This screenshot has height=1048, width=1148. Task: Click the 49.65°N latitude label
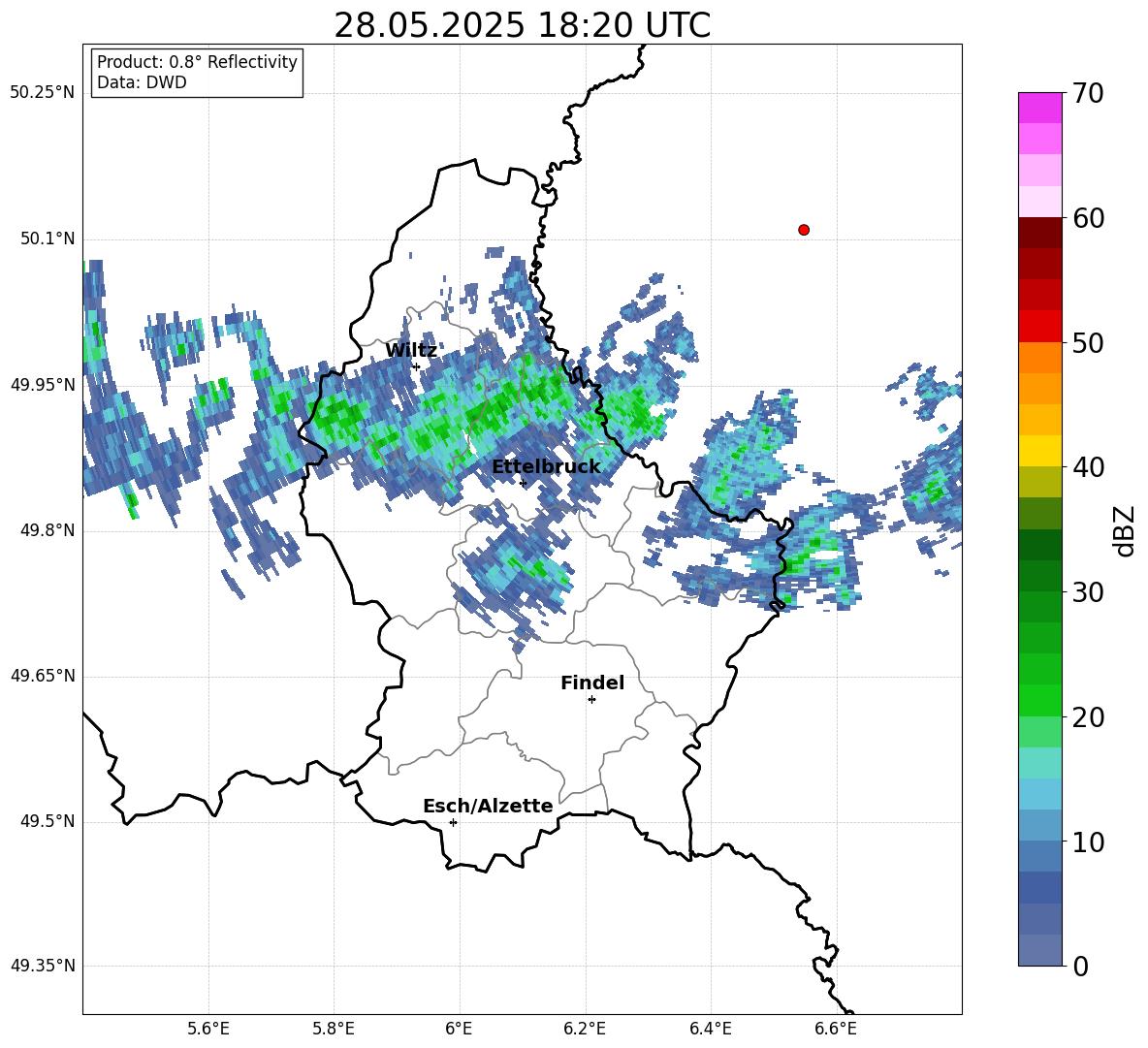(x=43, y=676)
